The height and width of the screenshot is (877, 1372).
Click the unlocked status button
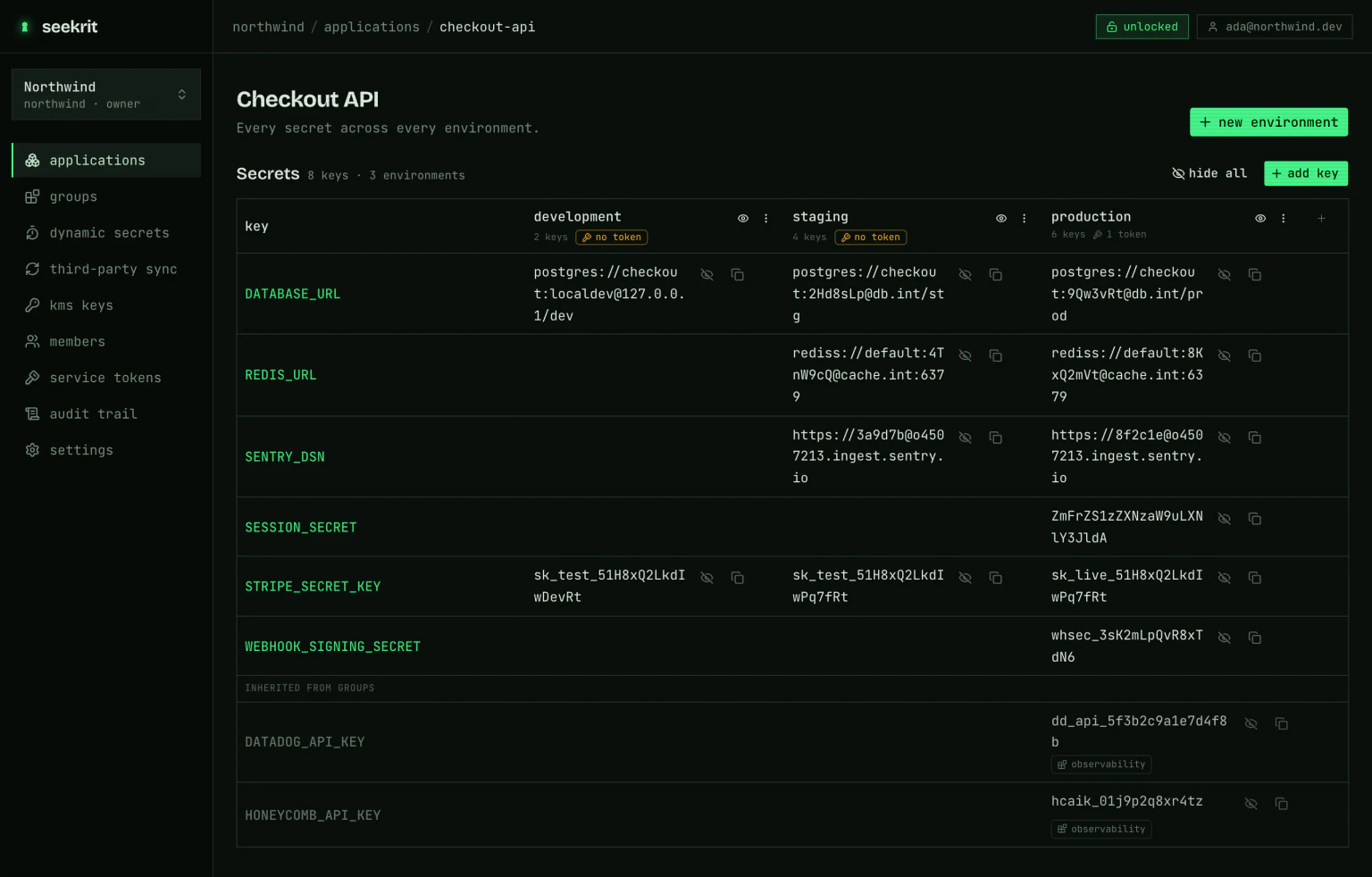tap(1142, 27)
